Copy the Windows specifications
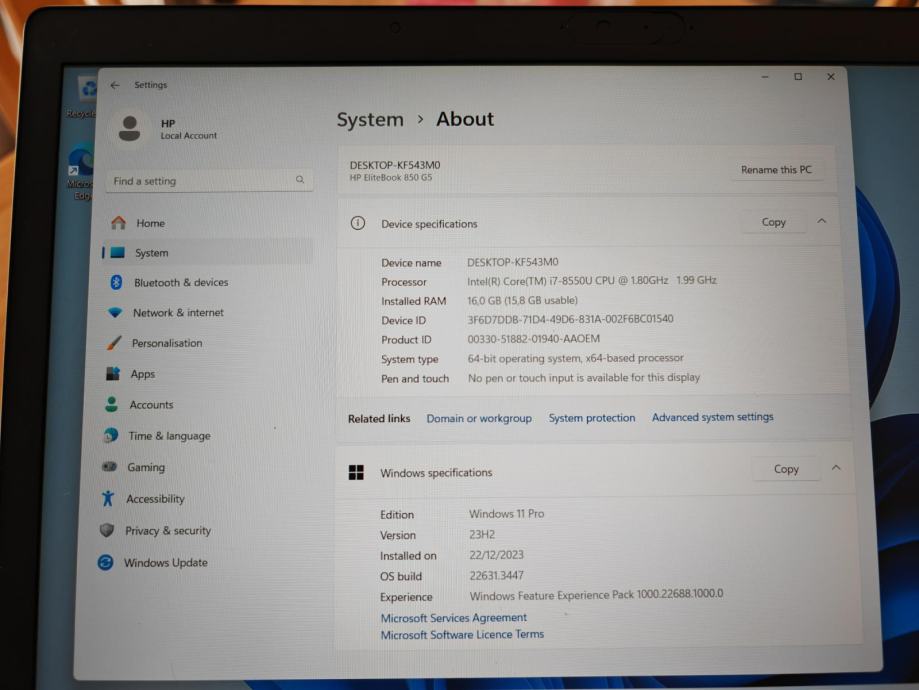919x690 pixels. (x=786, y=469)
